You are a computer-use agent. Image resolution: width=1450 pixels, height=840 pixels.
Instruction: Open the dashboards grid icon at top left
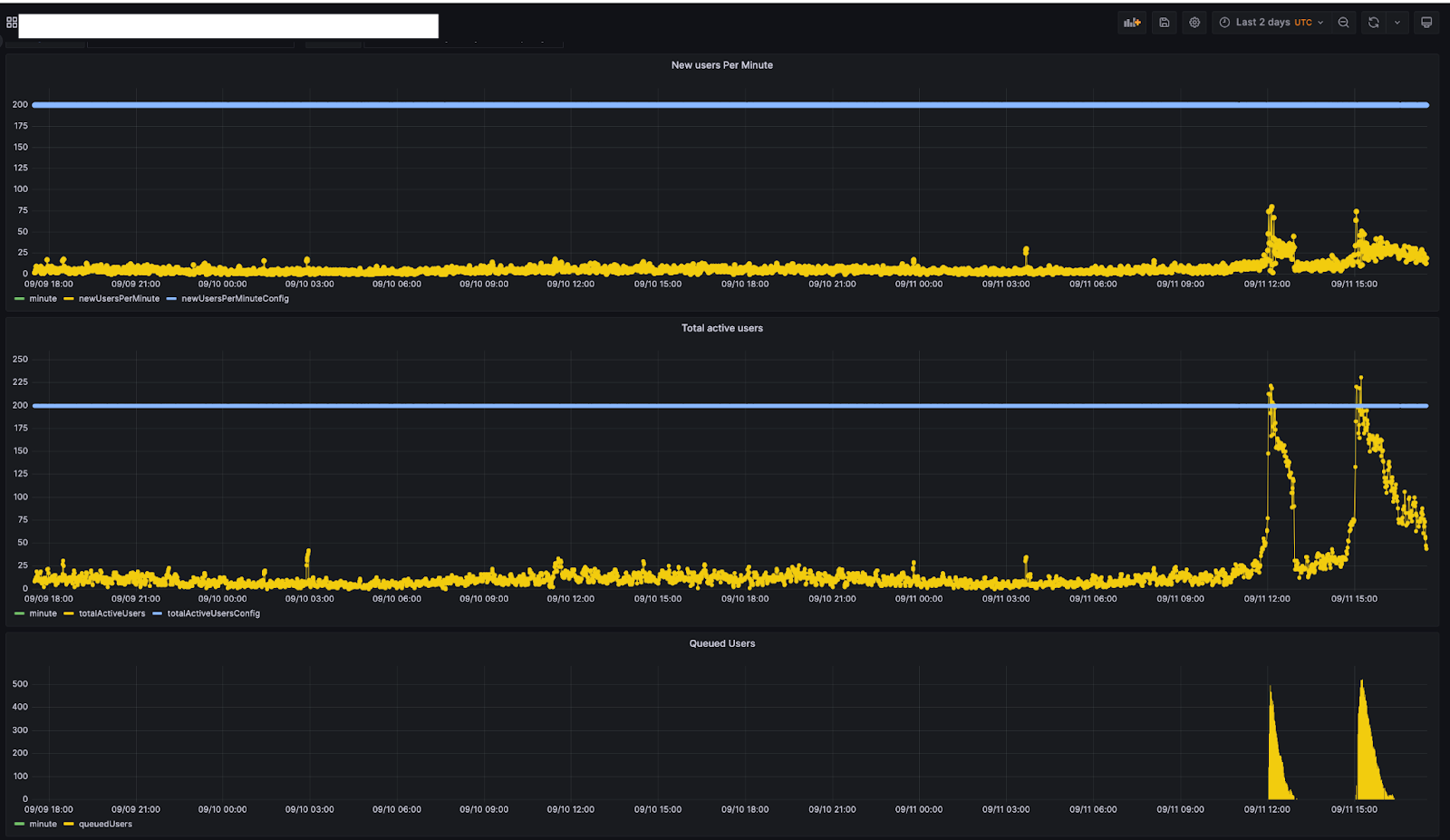click(12, 23)
